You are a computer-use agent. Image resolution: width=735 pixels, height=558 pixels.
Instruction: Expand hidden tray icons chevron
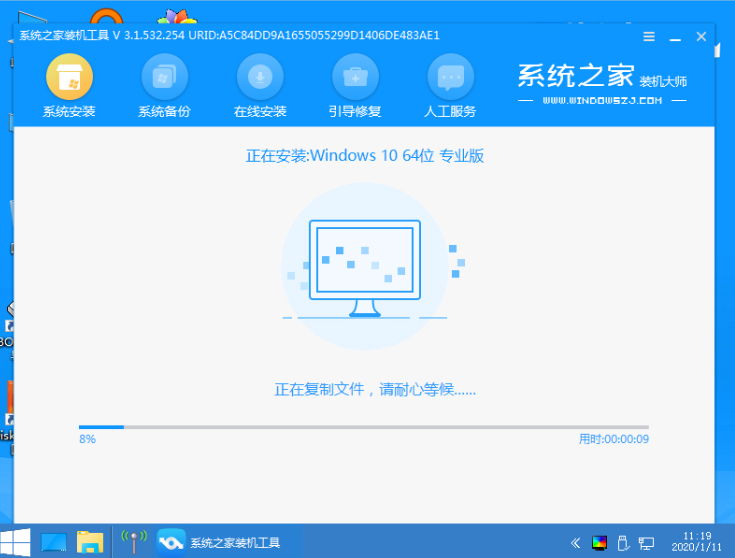click(x=576, y=543)
